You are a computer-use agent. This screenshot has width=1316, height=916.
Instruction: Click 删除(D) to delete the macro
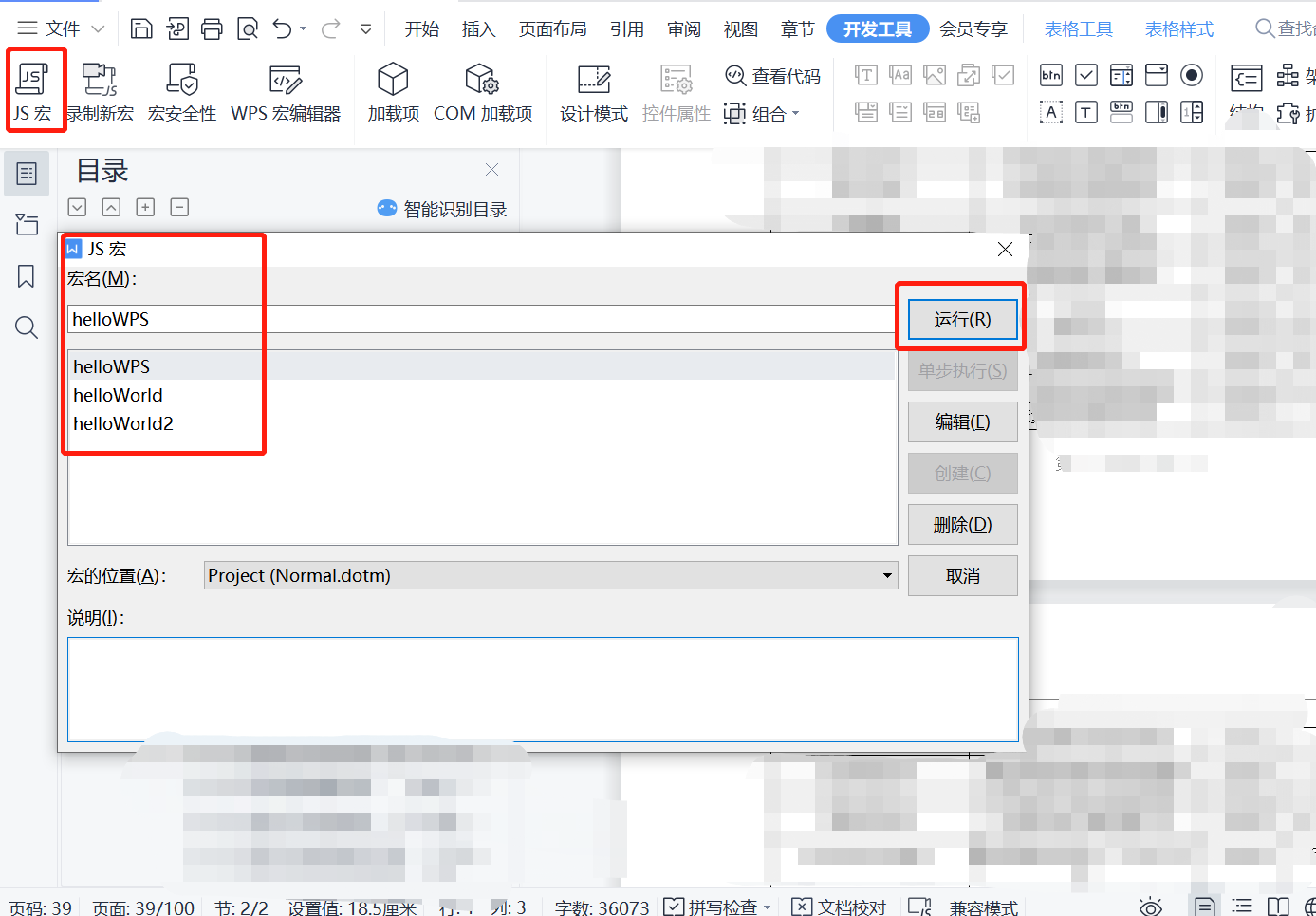tap(962, 524)
